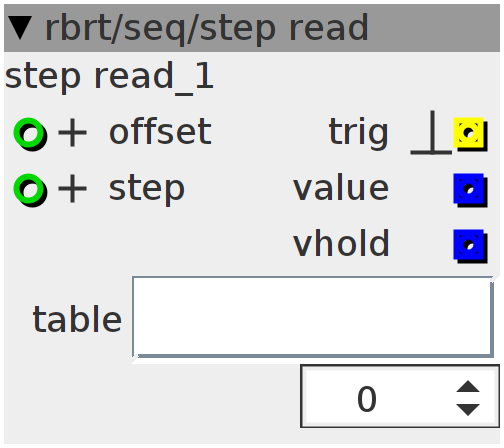The width and height of the screenshot is (504, 448).
Task: Click inside the table text field
Action: 313,317
